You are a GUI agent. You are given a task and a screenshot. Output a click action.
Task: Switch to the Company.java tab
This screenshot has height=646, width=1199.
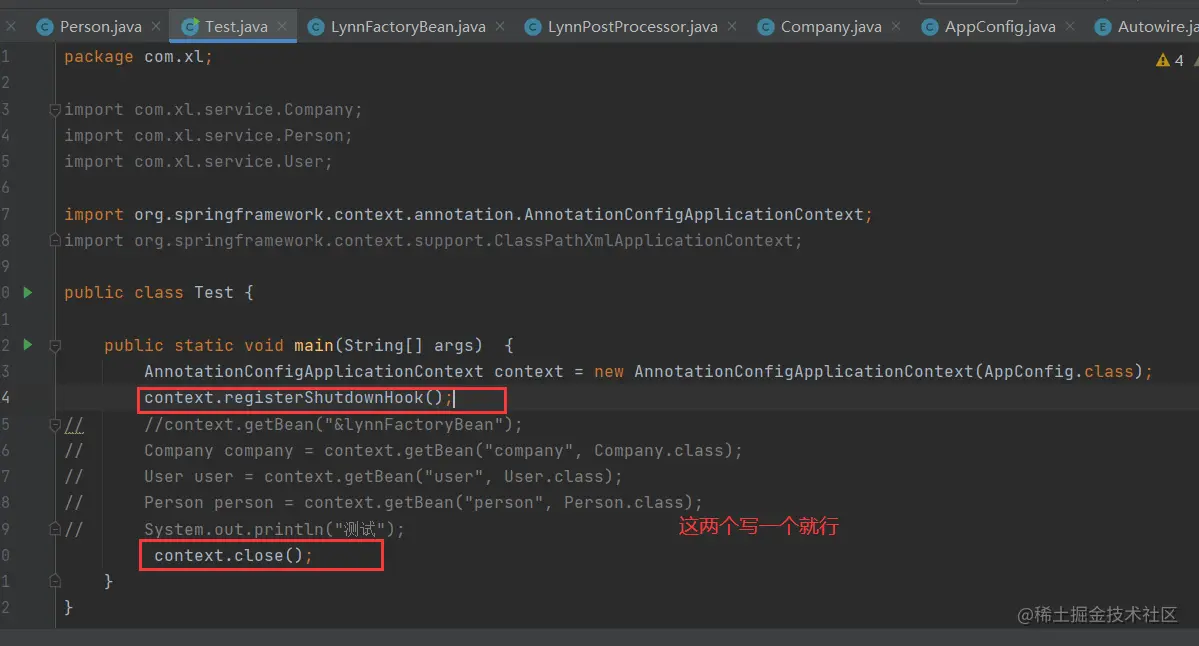tap(830, 27)
